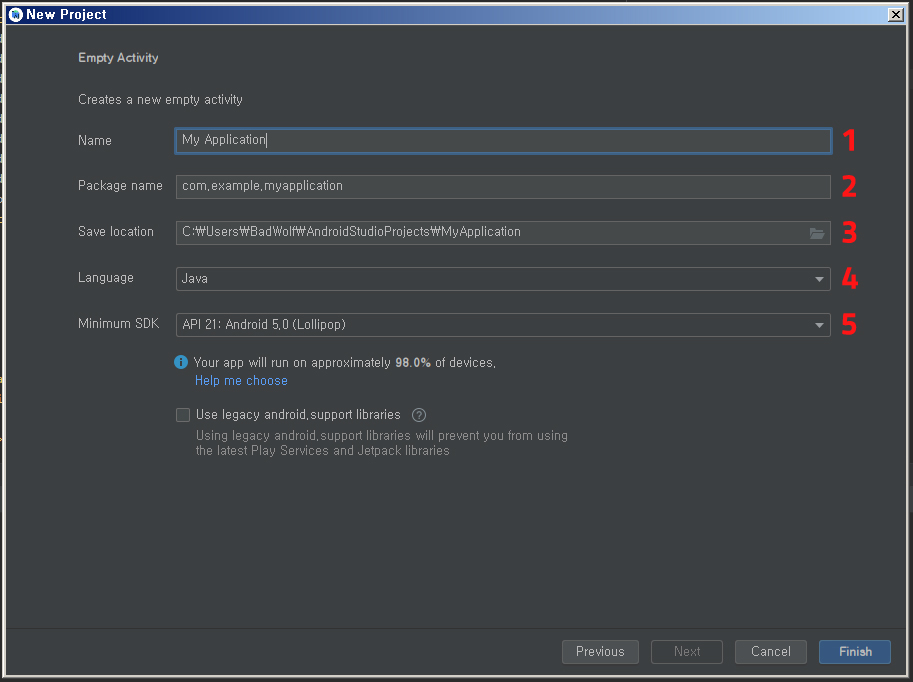Screen dimensions: 913x682
Task: Click the Previous button
Action: (x=600, y=652)
